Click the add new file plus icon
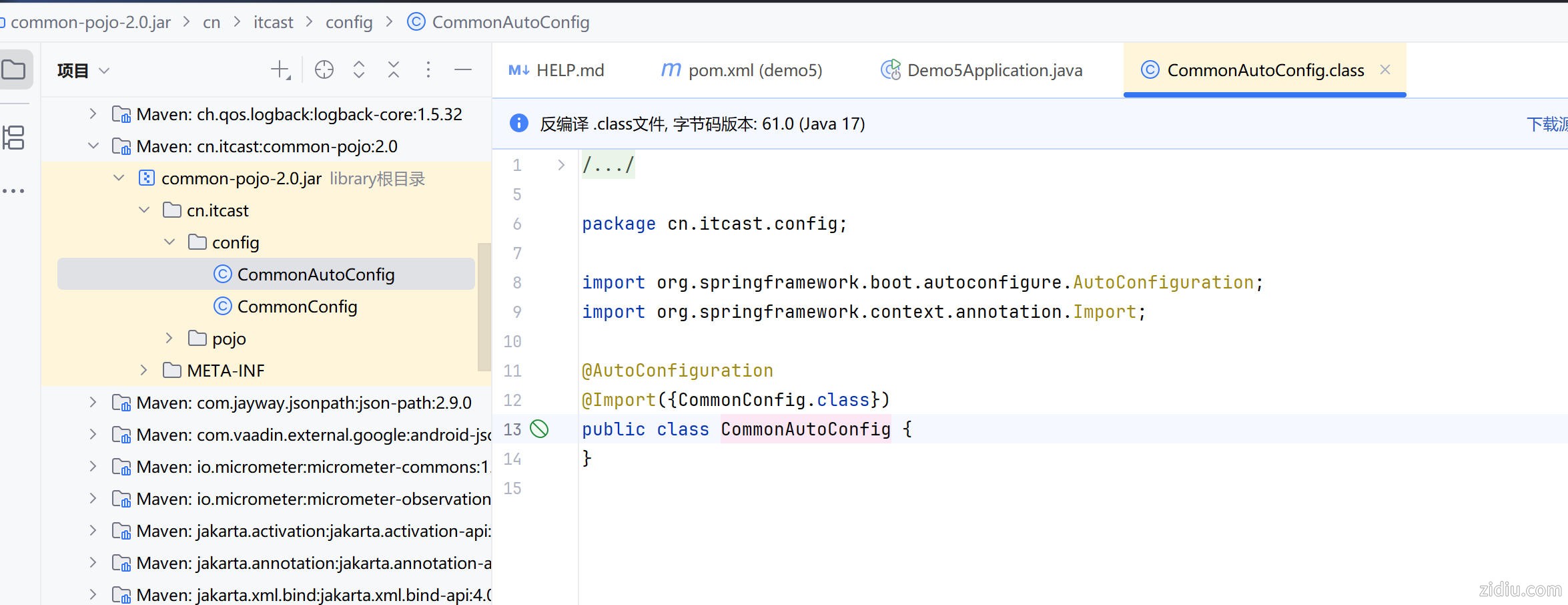 click(x=280, y=70)
